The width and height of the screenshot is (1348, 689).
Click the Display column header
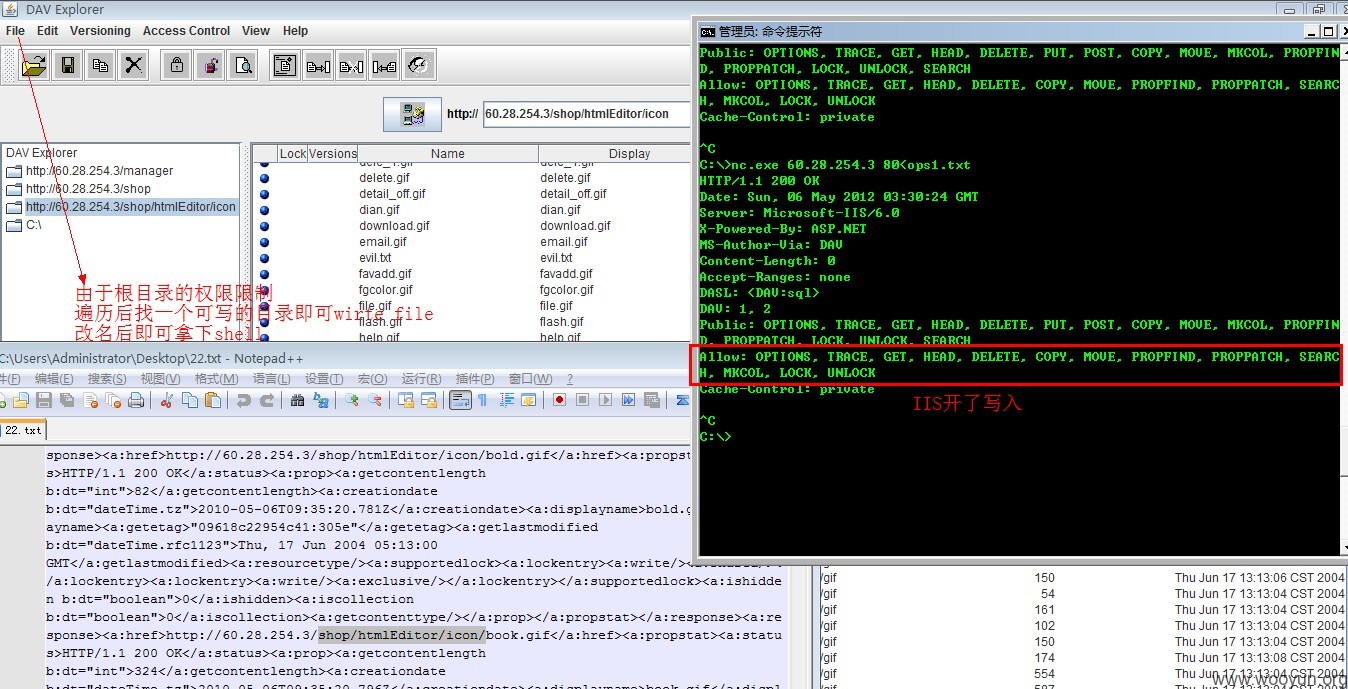click(629, 154)
